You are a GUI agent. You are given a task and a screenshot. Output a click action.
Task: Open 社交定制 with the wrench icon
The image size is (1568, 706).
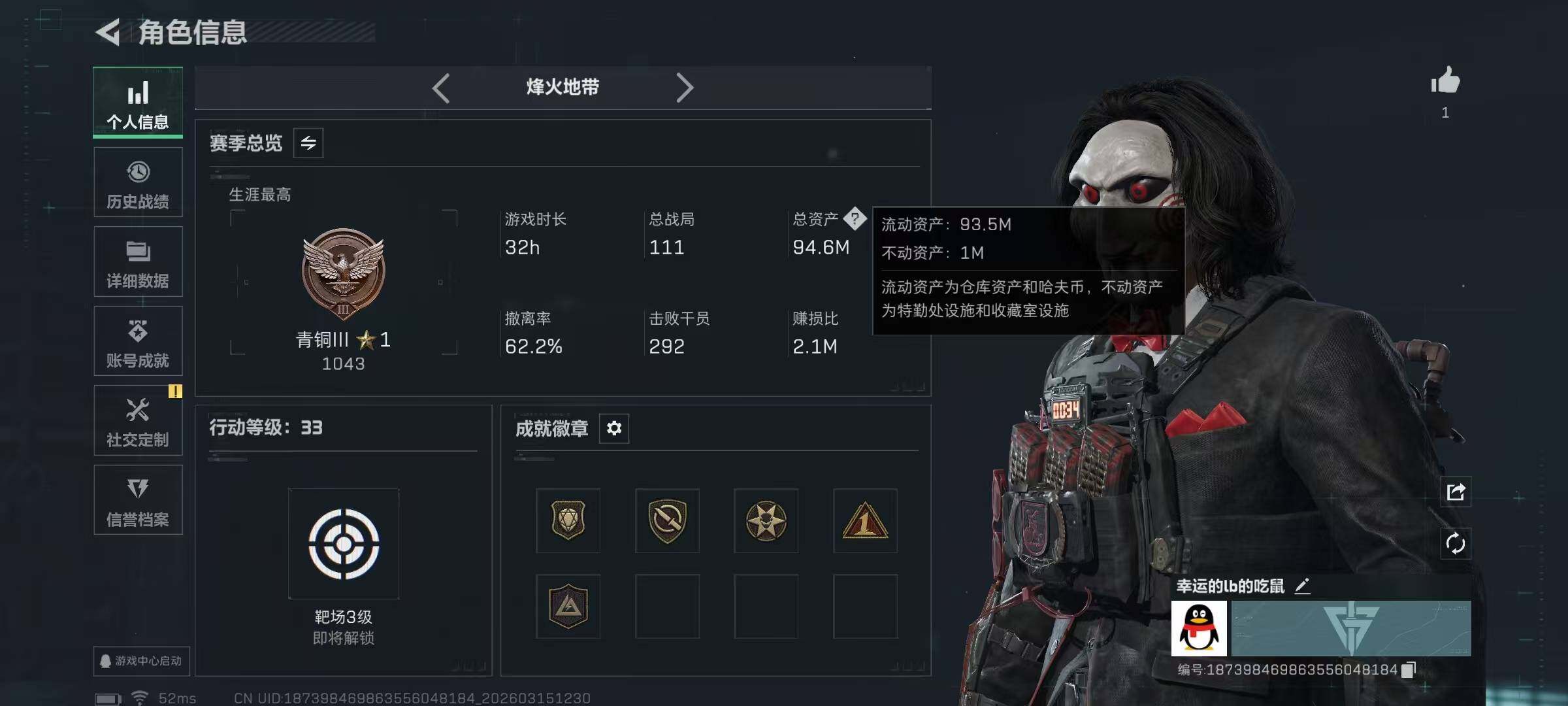(138, 421)
